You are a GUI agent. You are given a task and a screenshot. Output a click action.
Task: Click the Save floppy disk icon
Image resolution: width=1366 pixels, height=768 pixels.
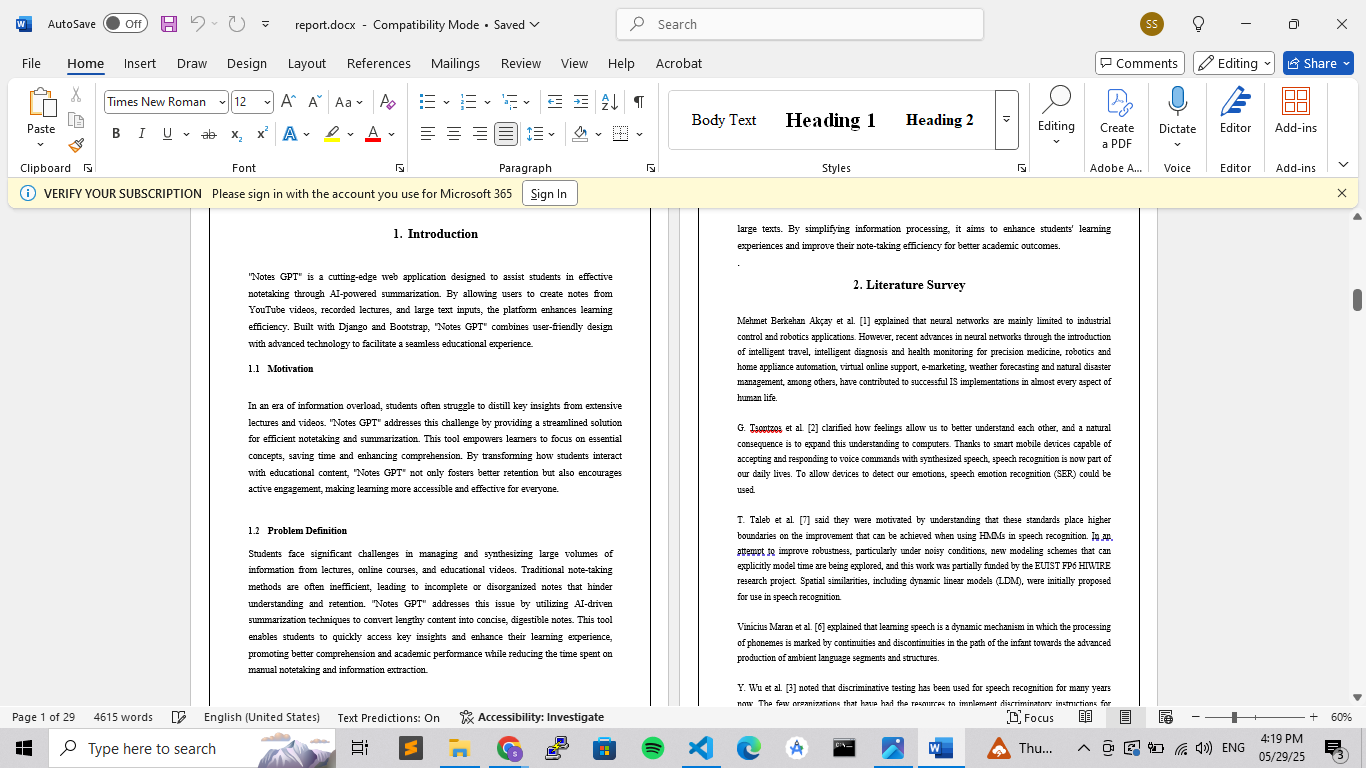(169, 24)
